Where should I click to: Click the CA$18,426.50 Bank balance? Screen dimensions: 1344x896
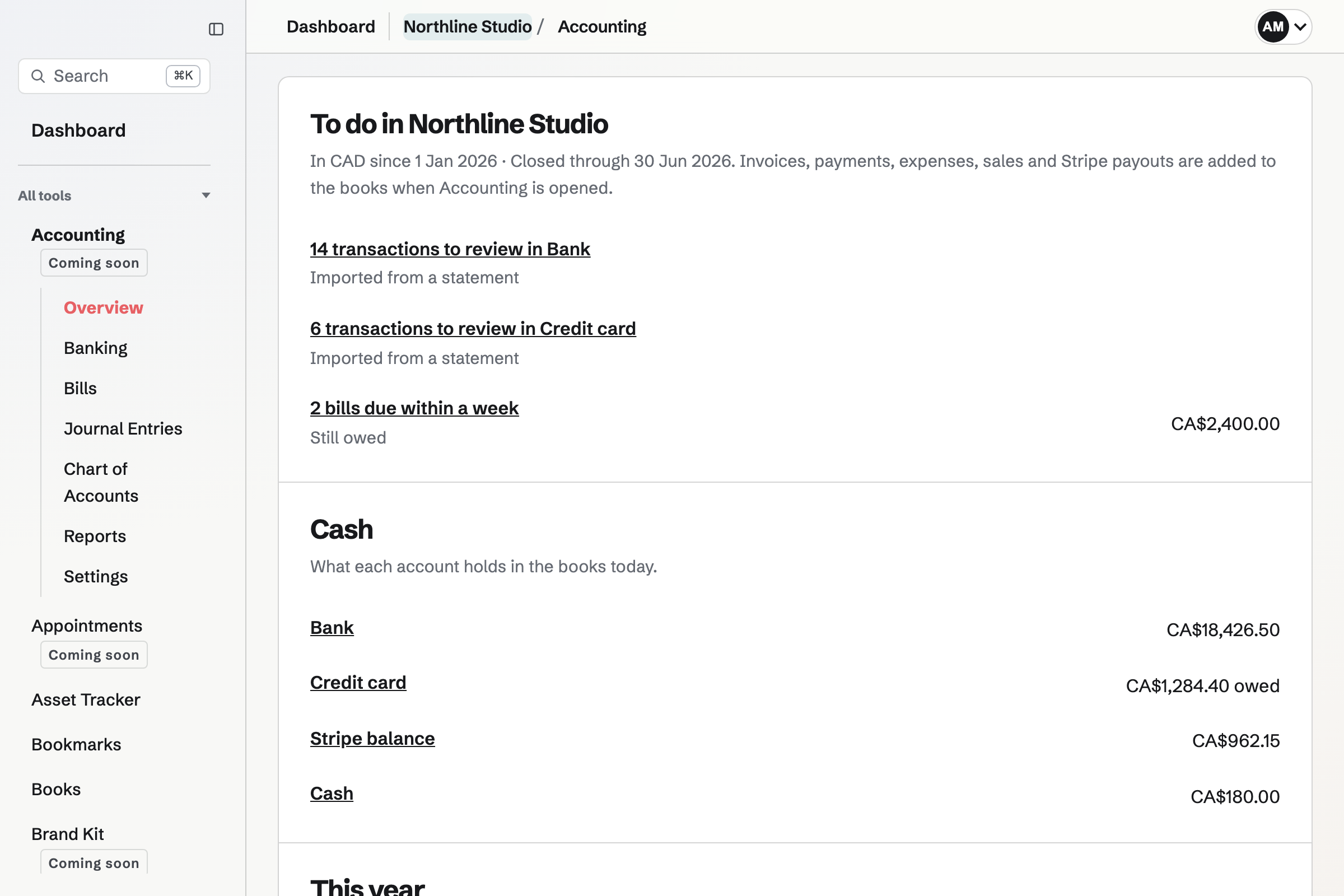pos(1223,629)
